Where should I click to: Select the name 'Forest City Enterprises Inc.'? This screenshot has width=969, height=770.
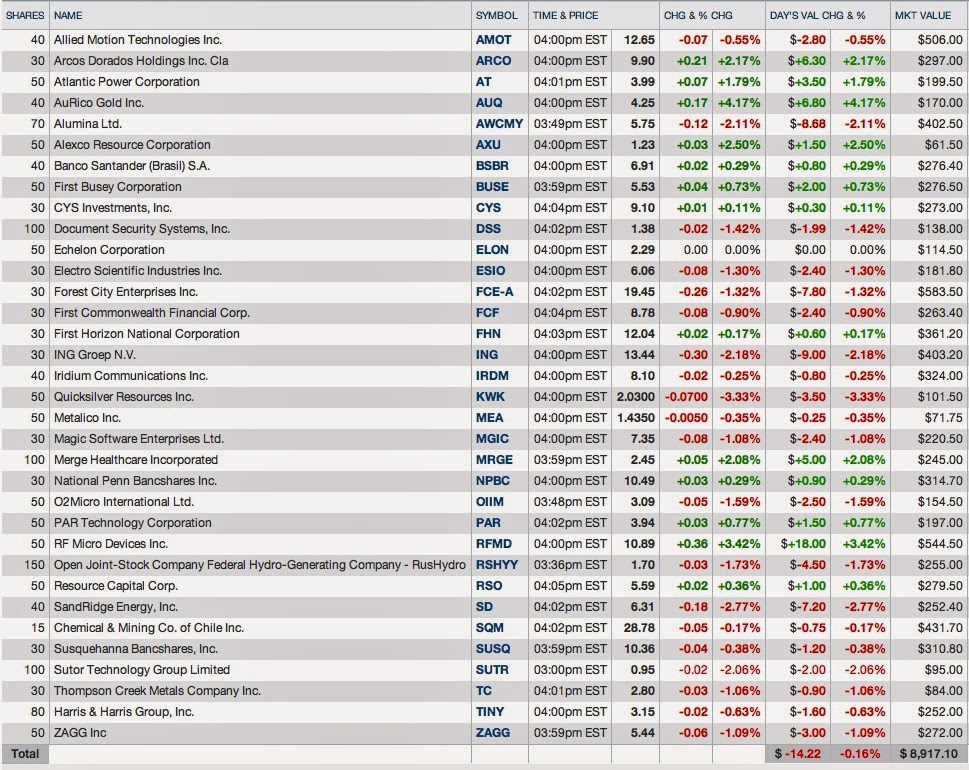point(126,292)
